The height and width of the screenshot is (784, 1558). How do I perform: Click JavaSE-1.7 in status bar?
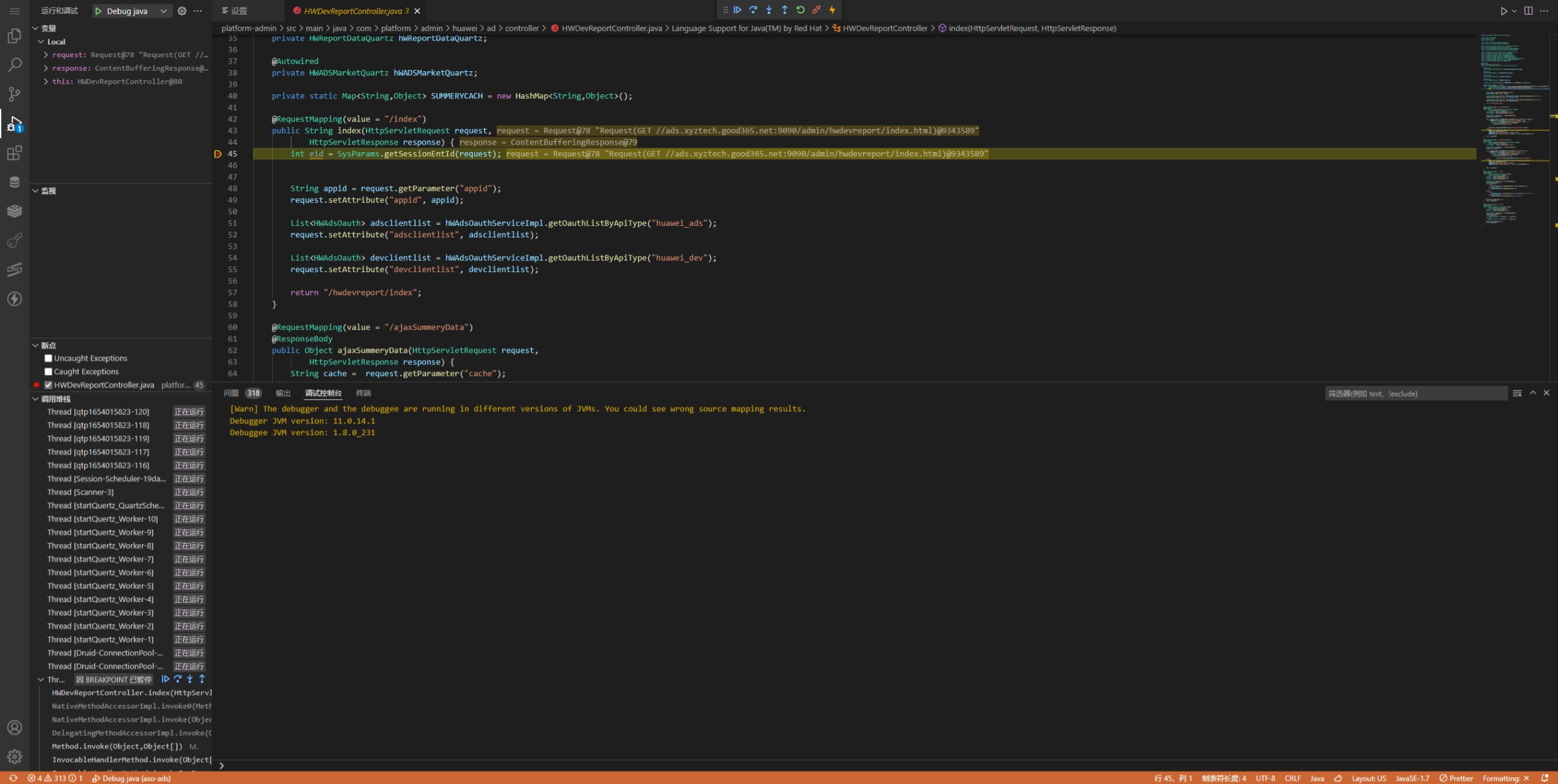1412,778
